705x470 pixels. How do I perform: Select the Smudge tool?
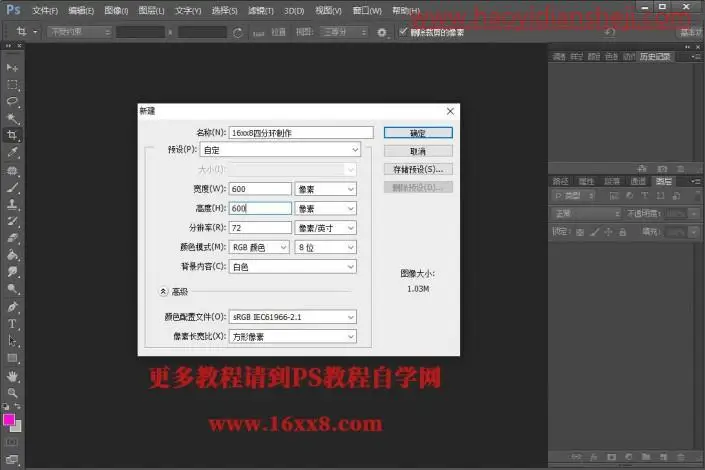[x=12, y=272]
